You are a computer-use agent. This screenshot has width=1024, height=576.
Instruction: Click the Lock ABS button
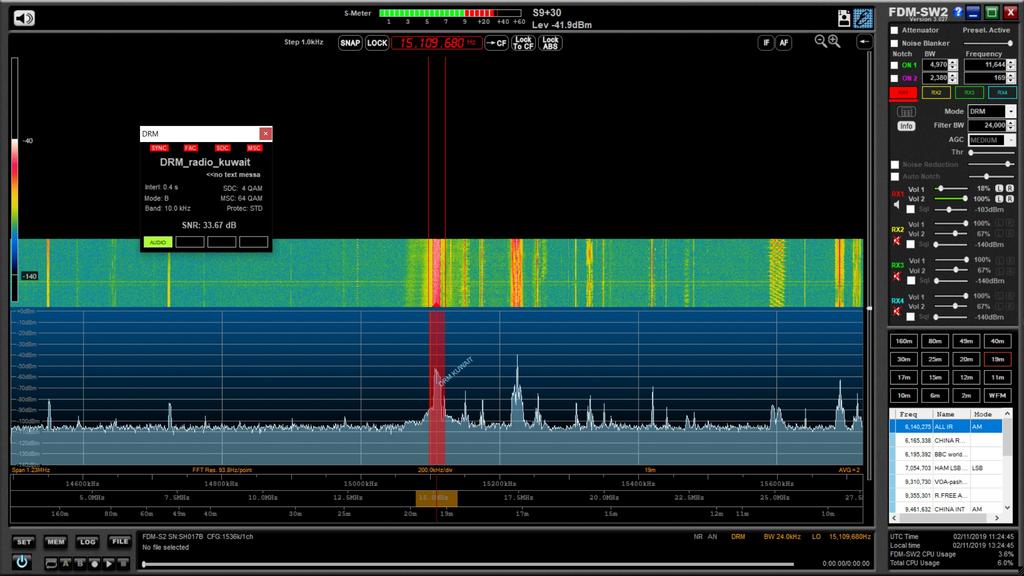point(551,43)
